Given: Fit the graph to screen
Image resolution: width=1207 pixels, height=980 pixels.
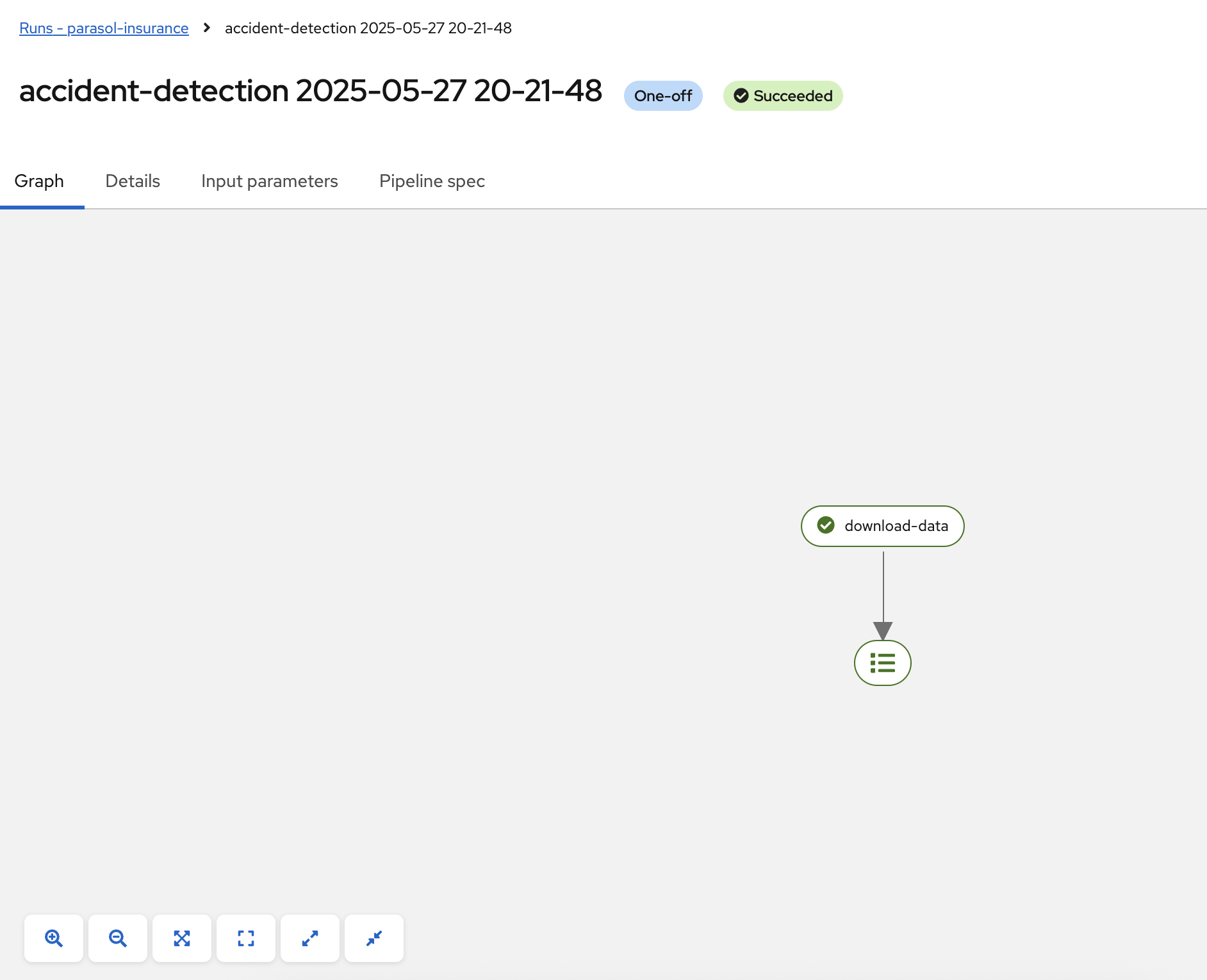Looking at the screenshot, I should 182,938.
